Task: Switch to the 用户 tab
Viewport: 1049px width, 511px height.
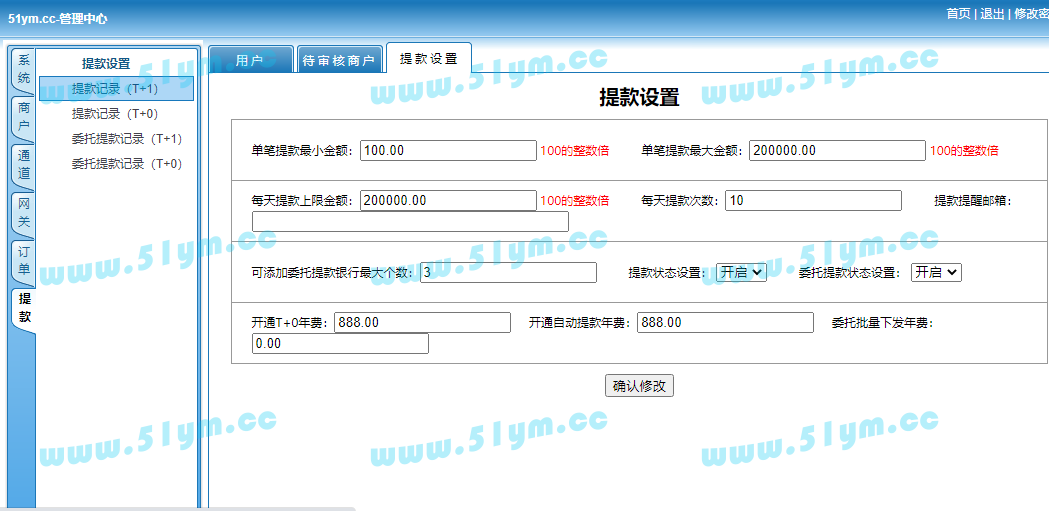Action: (250, 60)
